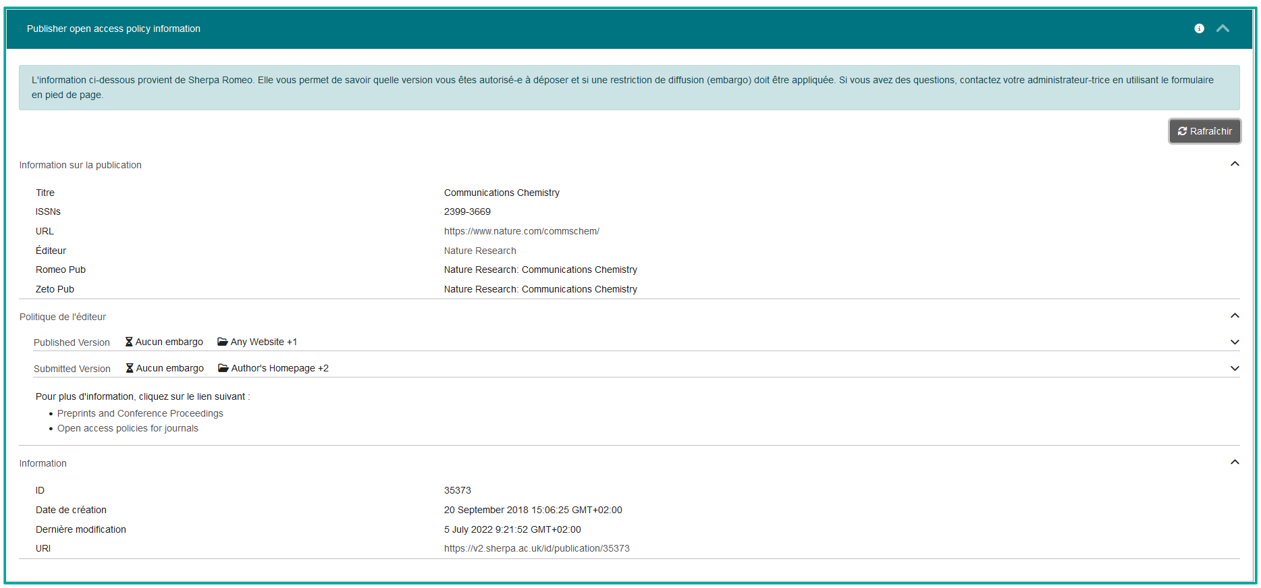Image resolution: width=1261 pixels, height=588 pixels.
Task: Collapse the bottom Information section
Action: pyautogui.click(x=1234, y=462)
